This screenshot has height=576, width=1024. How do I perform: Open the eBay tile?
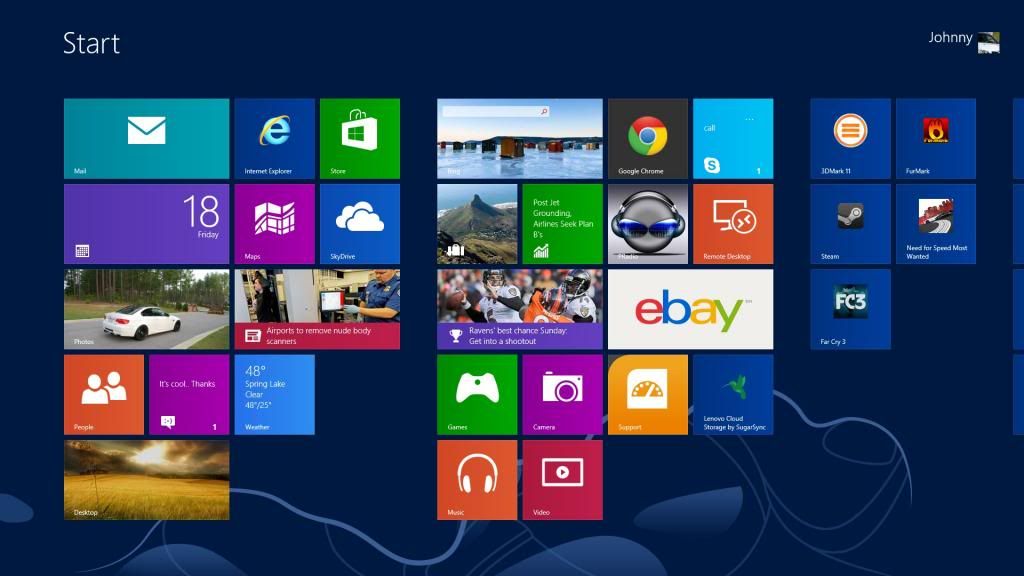click(690, 309)
